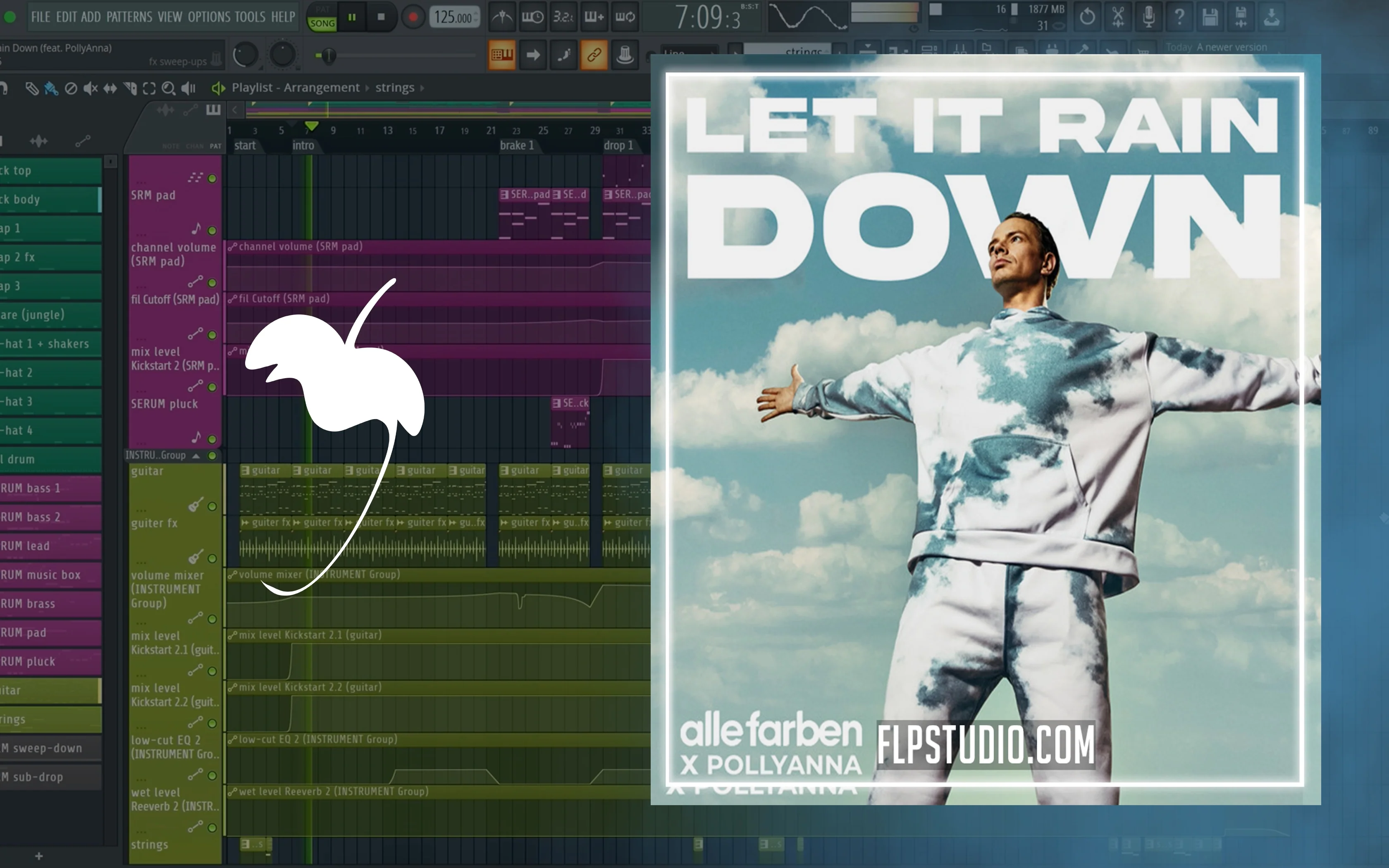Open the EDIT menu
Viewport: 1389px width, 868px height.
(x=66, y=17)
